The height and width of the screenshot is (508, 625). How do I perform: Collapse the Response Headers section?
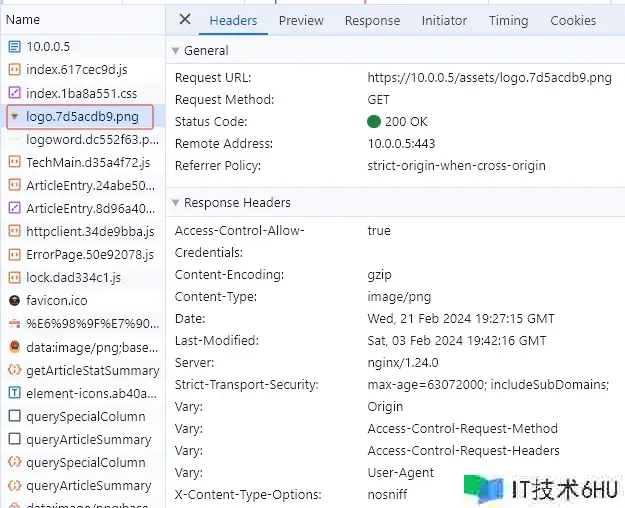point(176,203)
